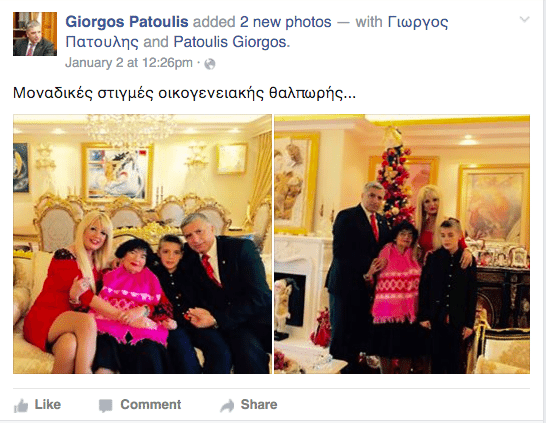Click the Share button label
Screen dimensions: 546x423
(259, 405)
